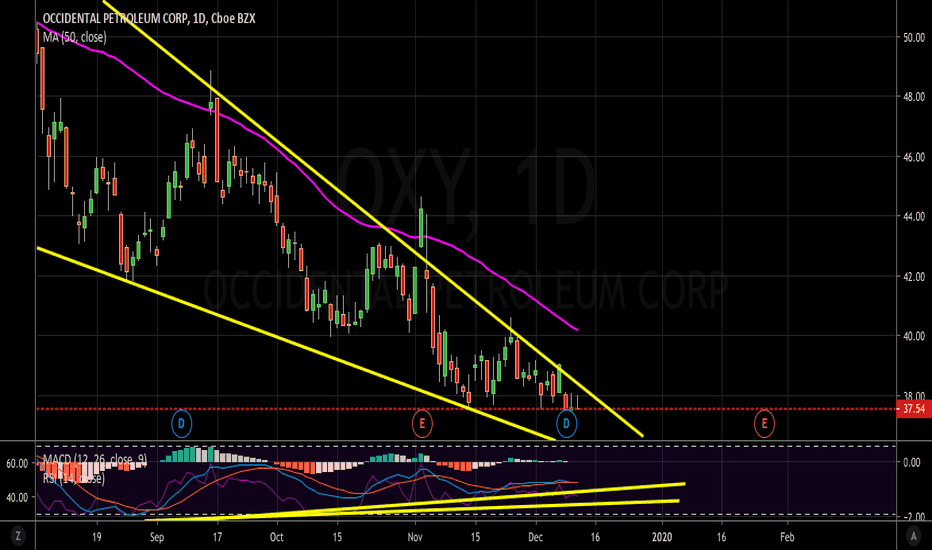Click the Dec label on time axis

536,537
